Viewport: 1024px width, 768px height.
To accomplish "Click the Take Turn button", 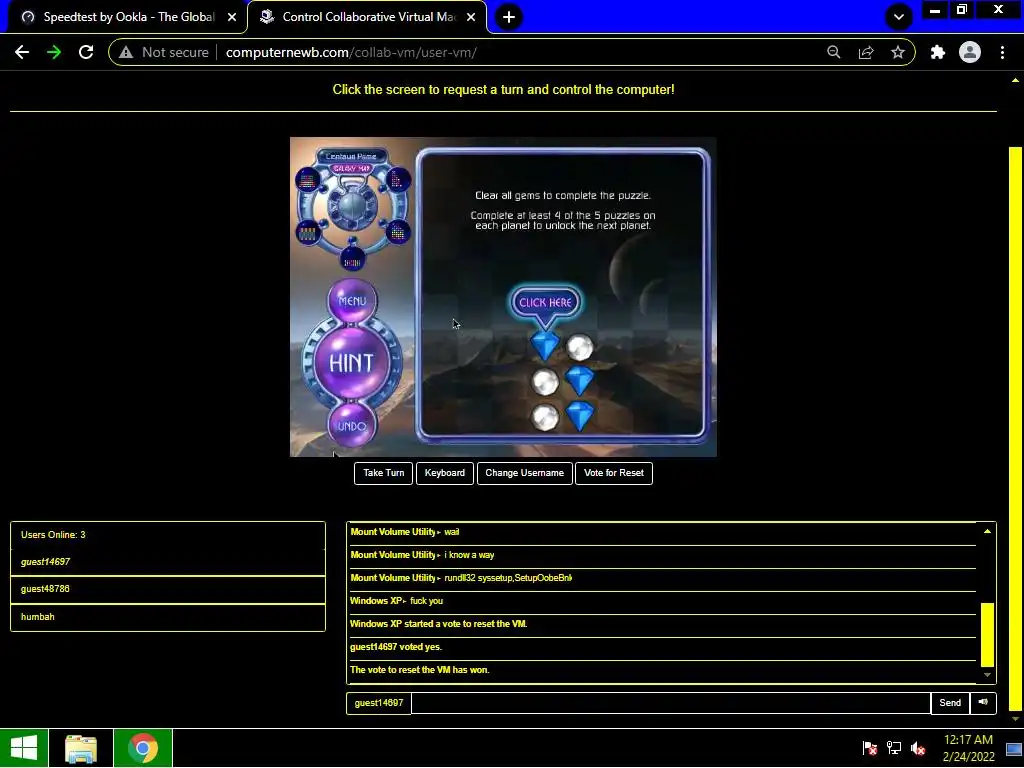I will click(x=383, y=473).
